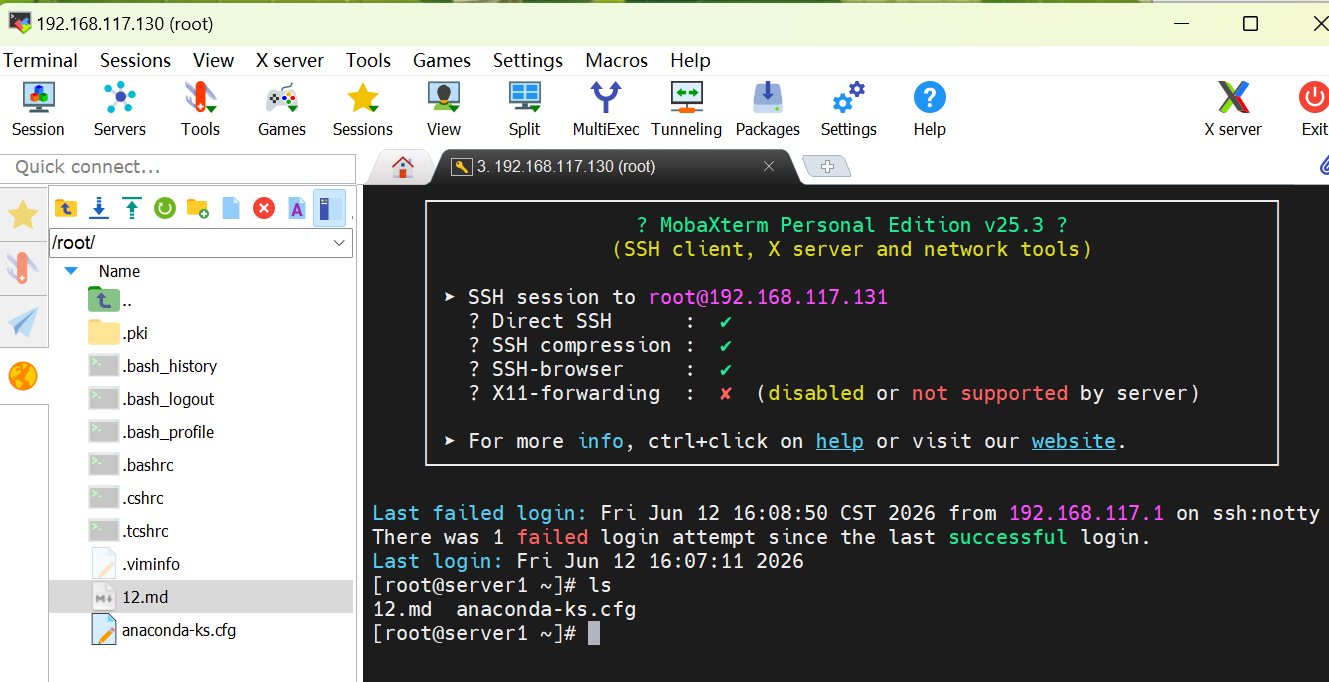Expand the /root/ path dropdown
Viewport: 1329px width, 682px height.
pos(339,243)
